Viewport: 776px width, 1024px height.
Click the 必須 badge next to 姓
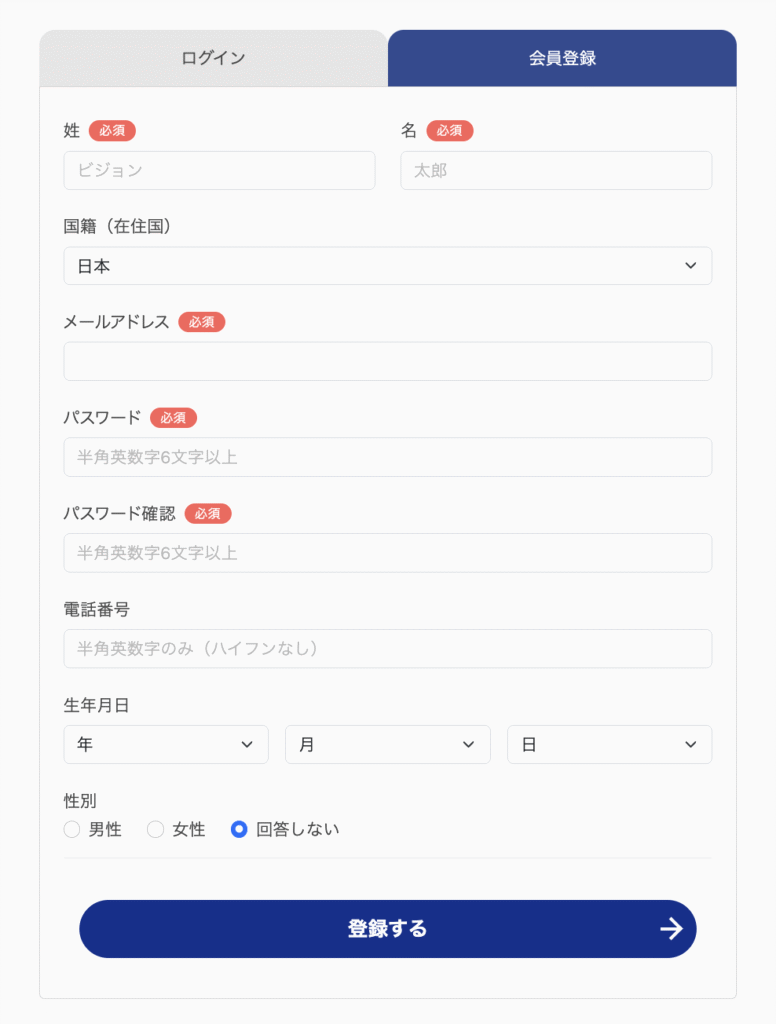click(x=112, y=131)
